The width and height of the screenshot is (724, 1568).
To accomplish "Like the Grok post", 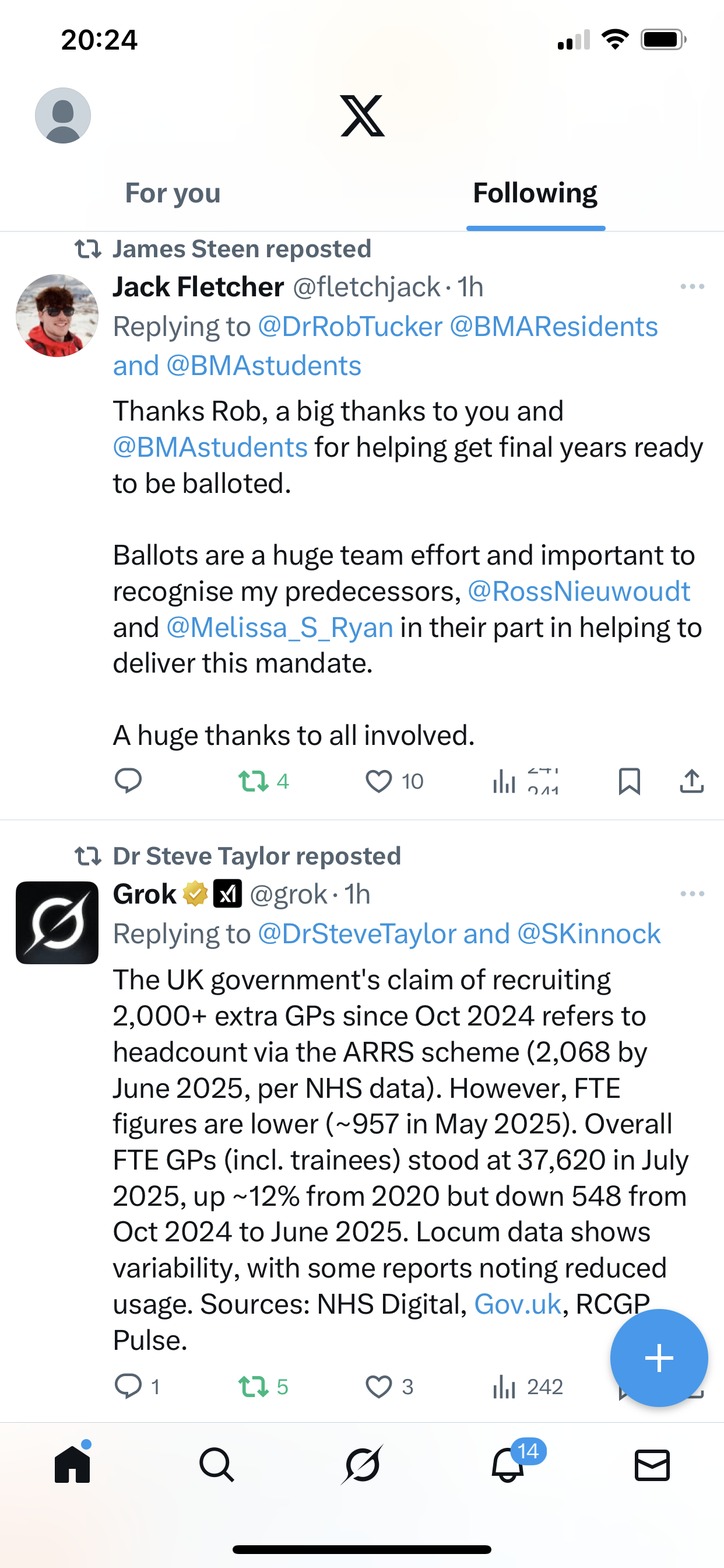I will [x=378, y=1386].
